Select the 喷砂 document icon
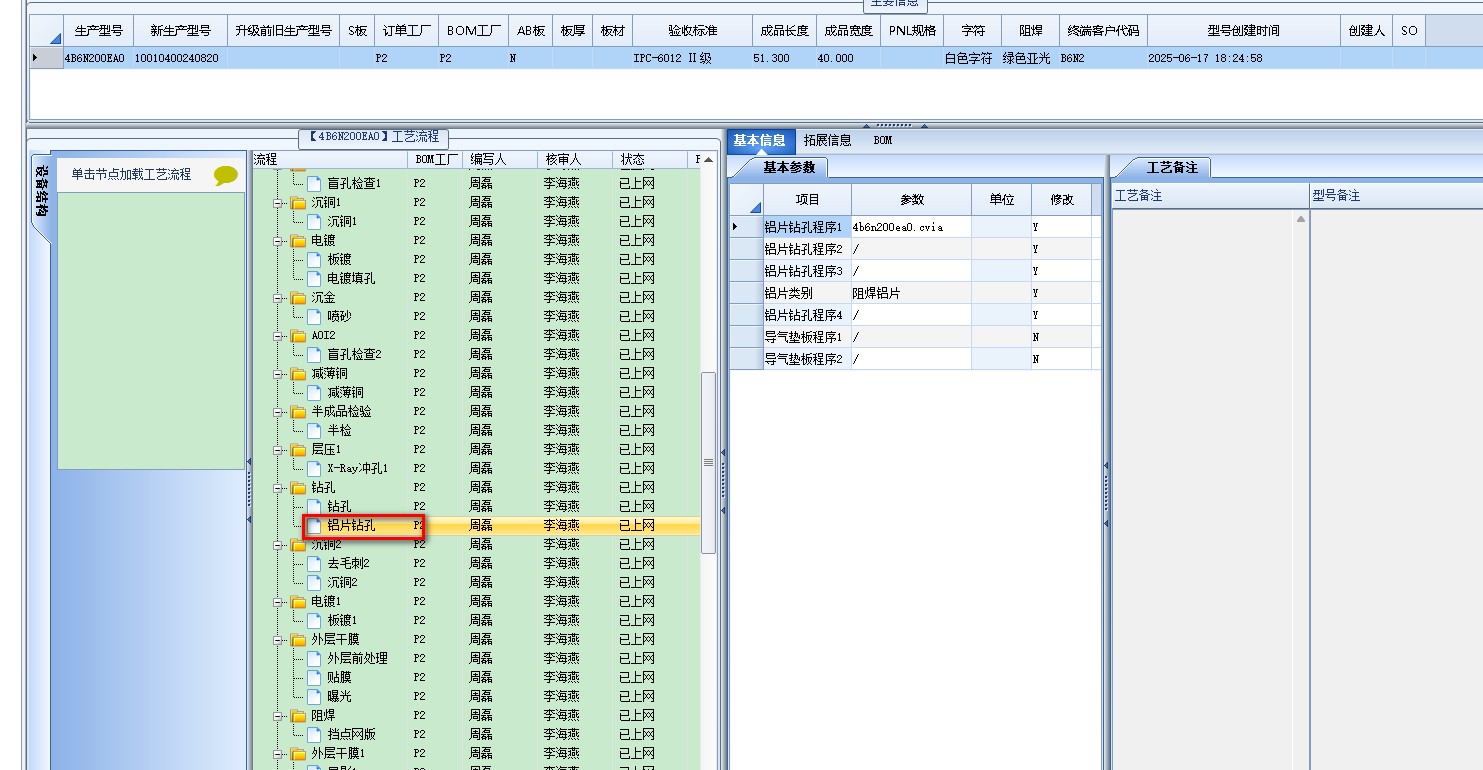This screenshot has width=1483, height=770. 315,316
